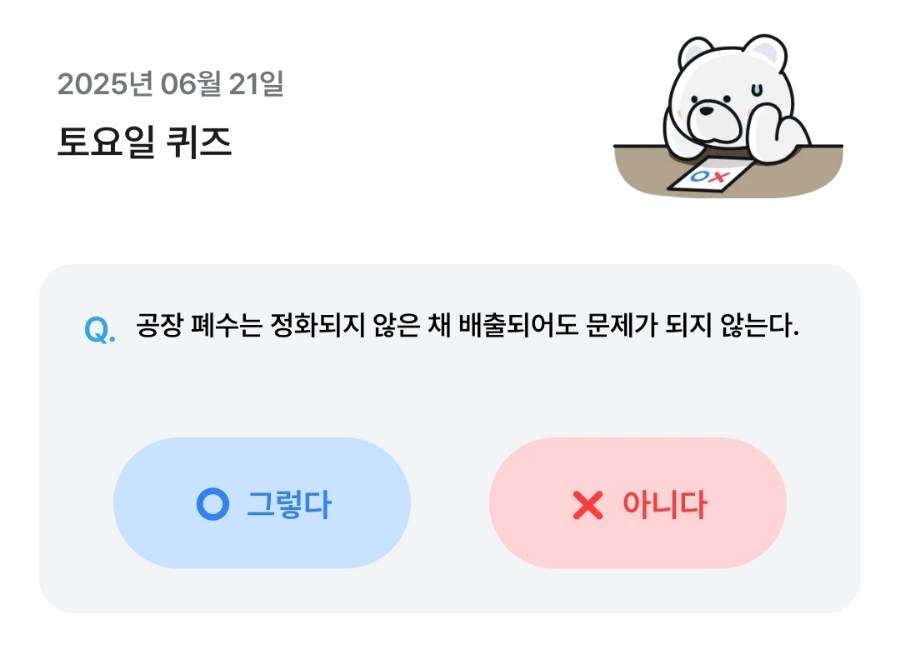Tap the bear's left ear
The height and width of the screenshot is (654, 900).
(x=695, y=53)
